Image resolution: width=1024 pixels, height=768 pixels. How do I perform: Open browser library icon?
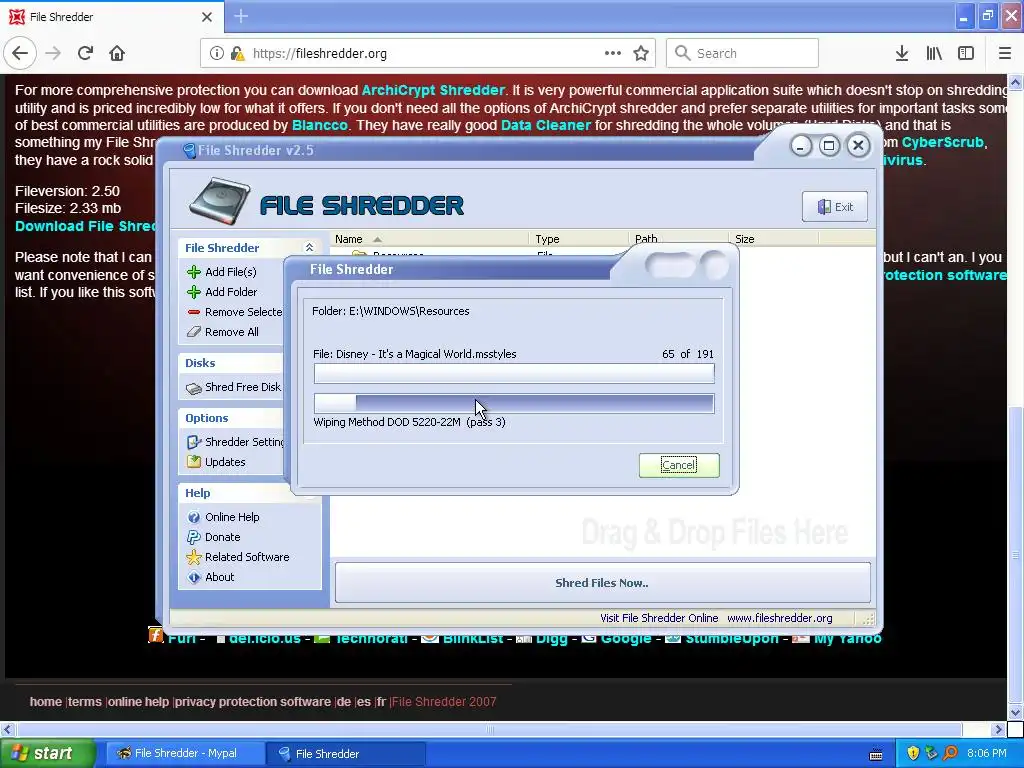(934, 54)
